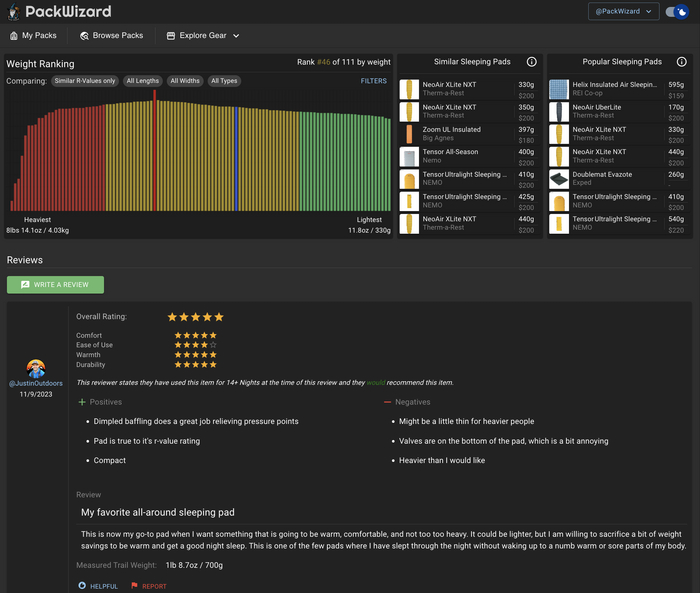Click the tall red highlighted bar in chart
Viewport: 700px width, 593px height.
point(154,150)
